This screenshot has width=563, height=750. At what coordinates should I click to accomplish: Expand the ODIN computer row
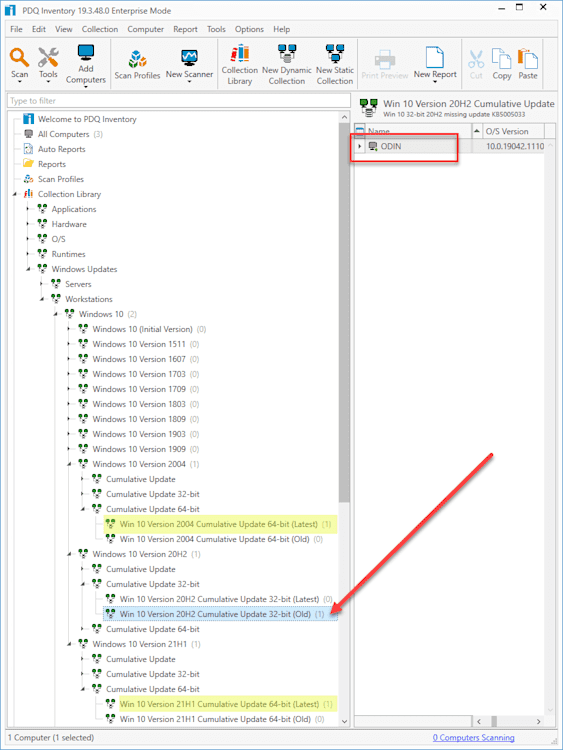(x=360, y=146)
